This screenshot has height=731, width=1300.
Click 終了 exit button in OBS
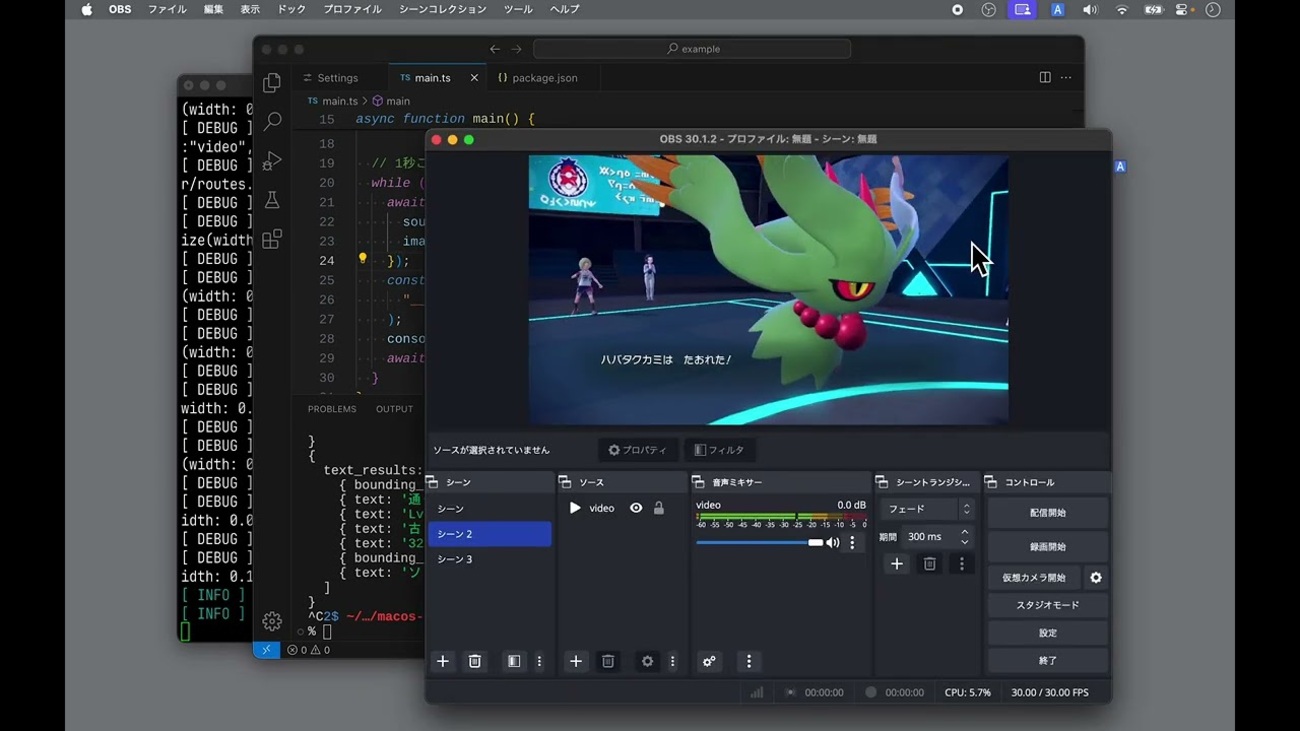[1047, 661]
